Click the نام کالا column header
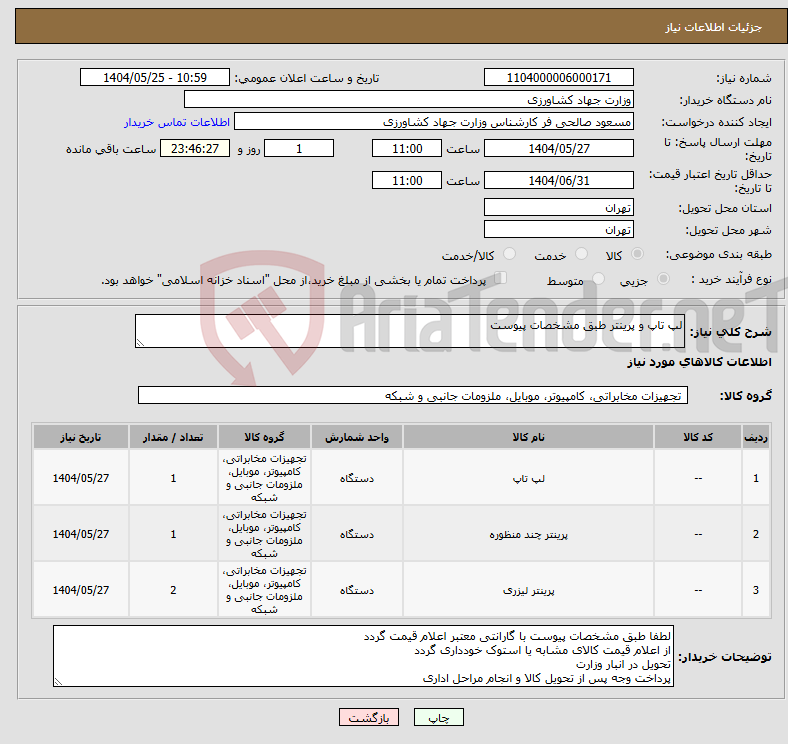Screen dimensions: 788x744 528,437
